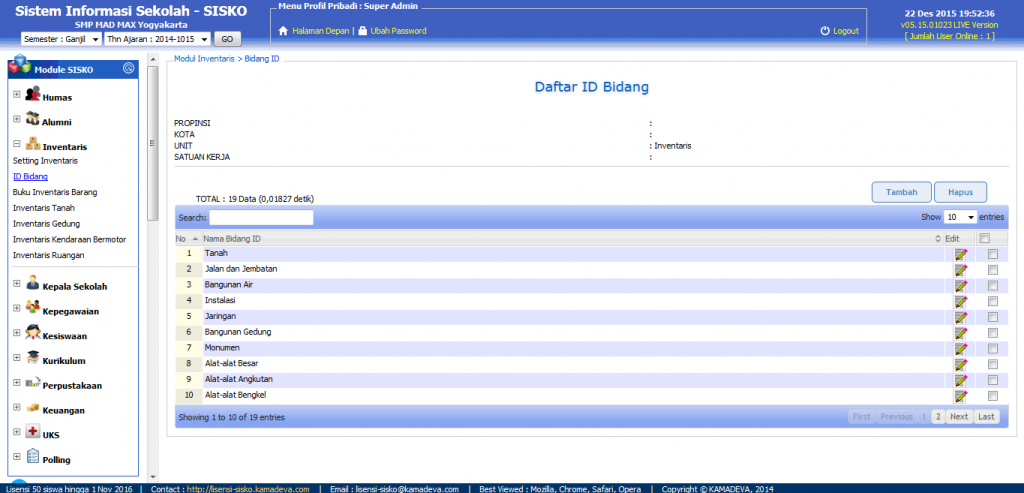
Task: Open the lisensi-sisko.kamadeva.com link
Action: 248,488
